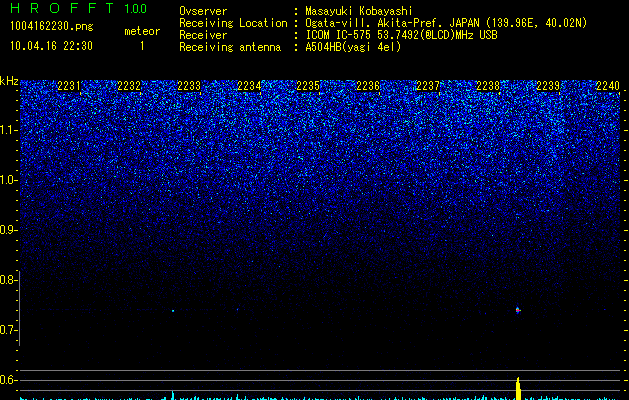
Task: Click the tall yellow signal-level spike
Action: tap(518, 388)
